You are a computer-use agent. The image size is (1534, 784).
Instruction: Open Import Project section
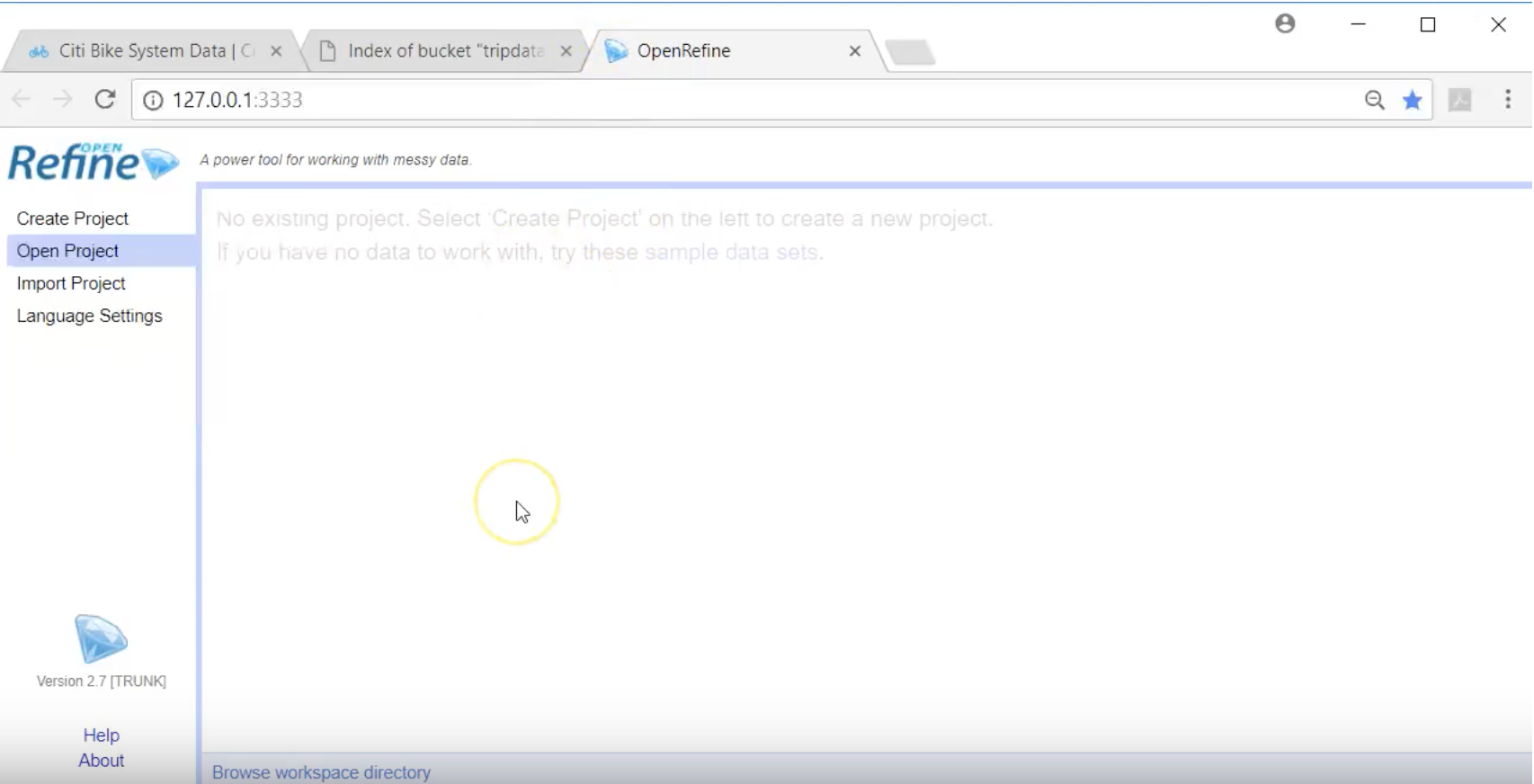[71, 283]
